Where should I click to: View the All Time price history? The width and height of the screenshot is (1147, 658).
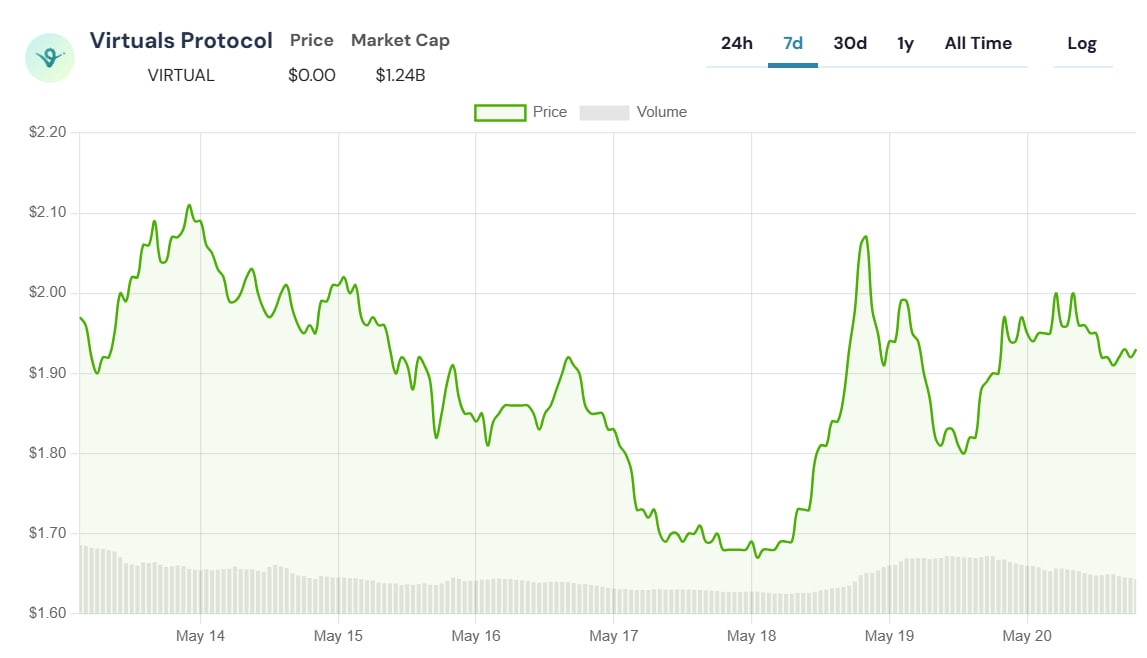pyautogui.click(x=978, y=43)
